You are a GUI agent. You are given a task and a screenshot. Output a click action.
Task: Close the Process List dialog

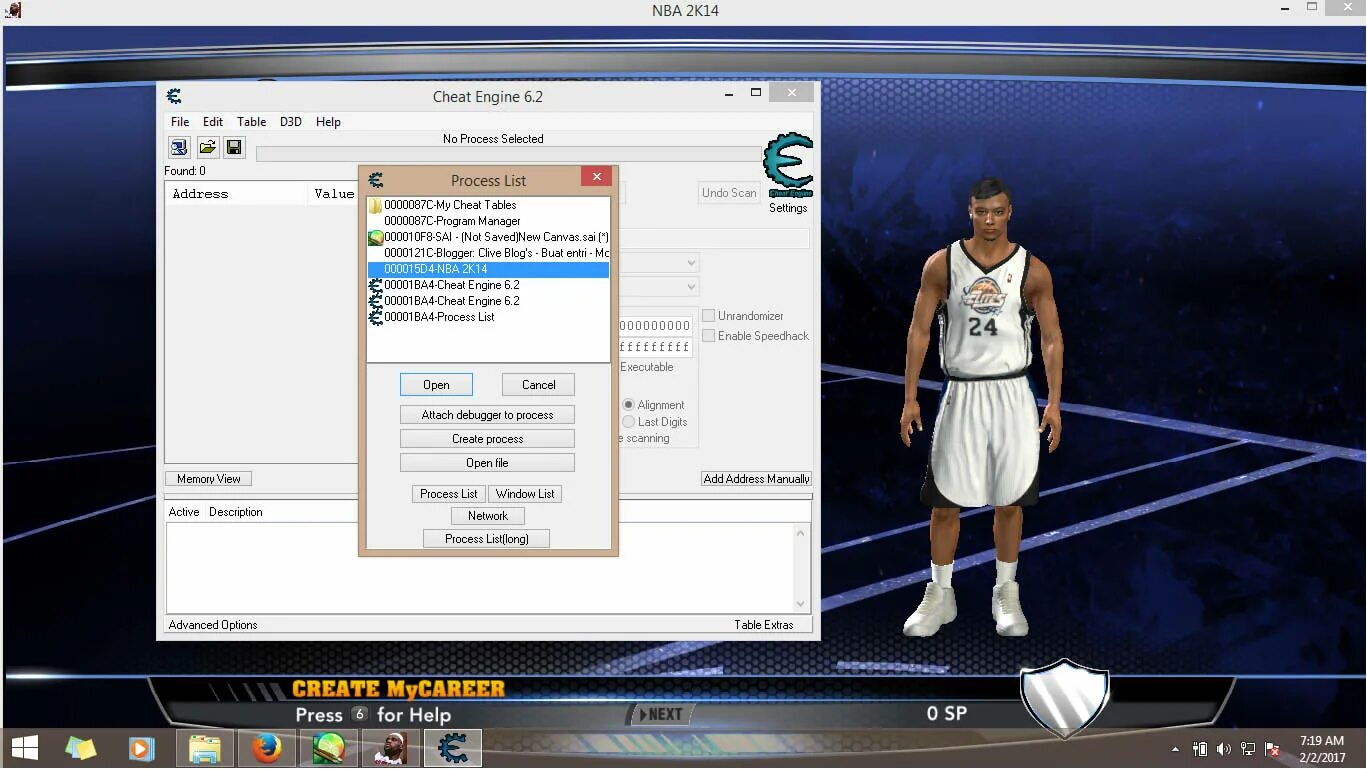point(596,177)
